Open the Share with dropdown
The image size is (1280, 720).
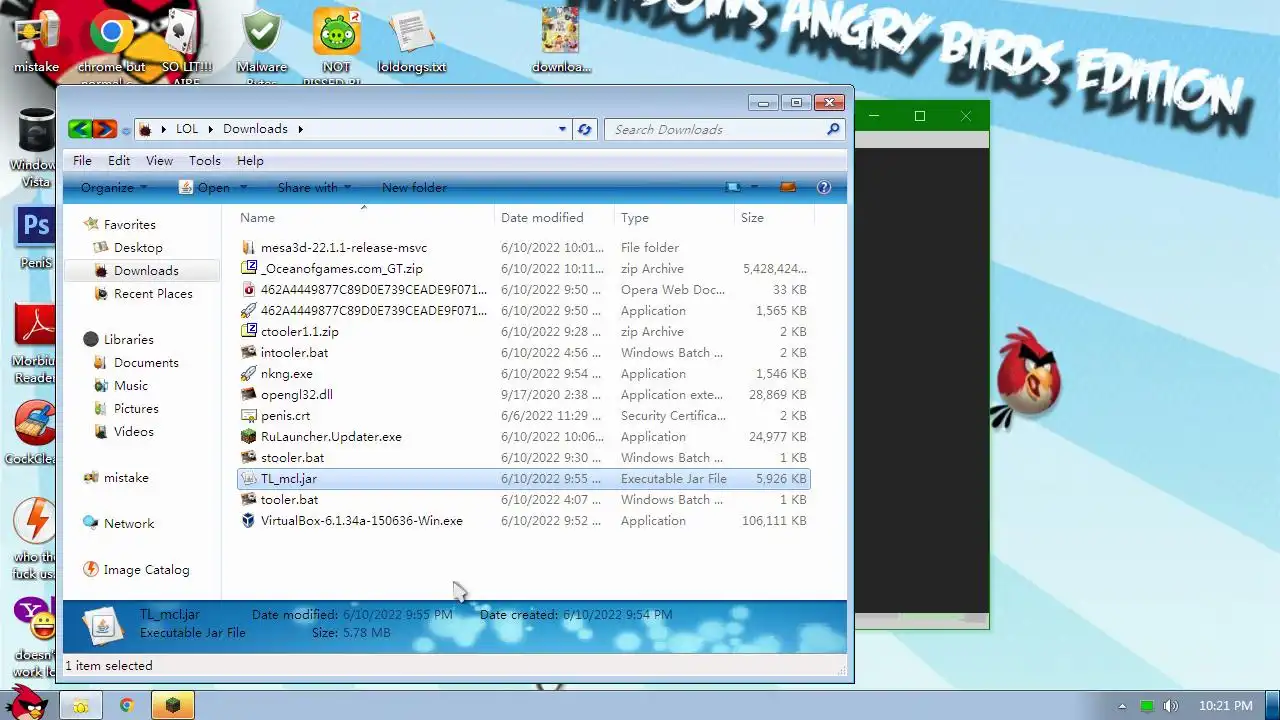(x=315, y=187)
